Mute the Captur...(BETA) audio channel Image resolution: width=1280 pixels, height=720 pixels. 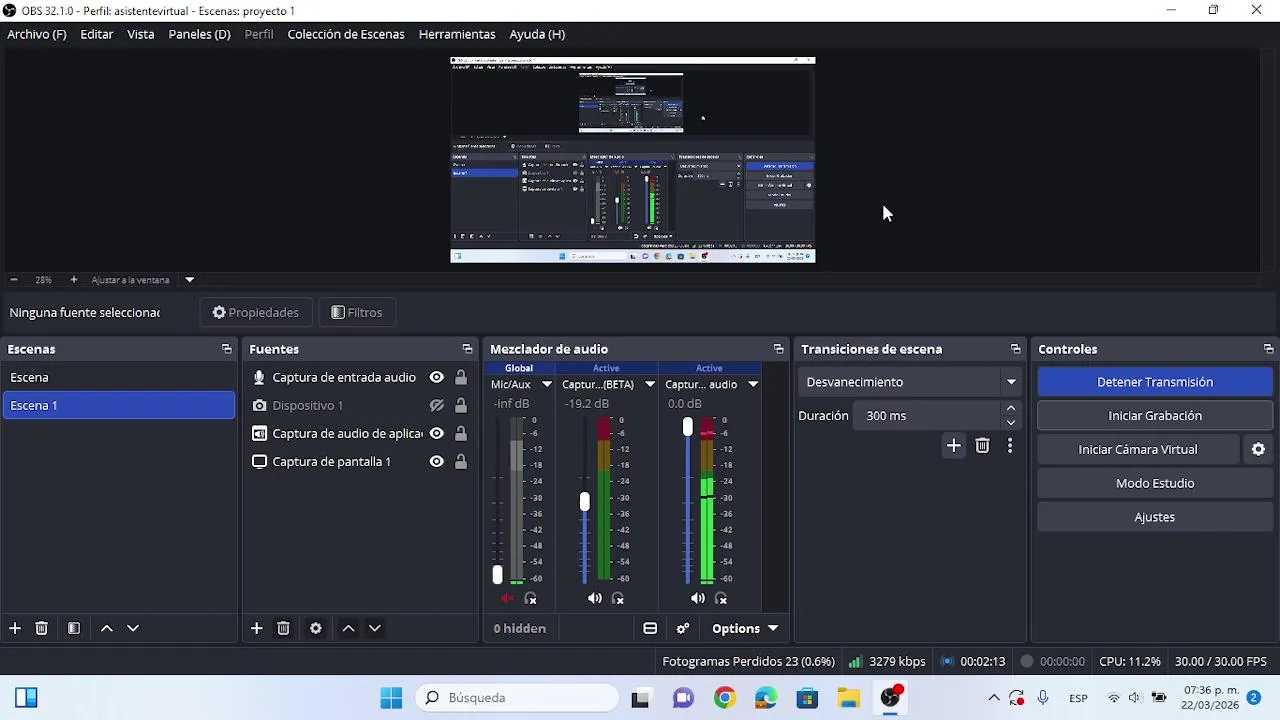pyautogui.click(x=595, y=599)
